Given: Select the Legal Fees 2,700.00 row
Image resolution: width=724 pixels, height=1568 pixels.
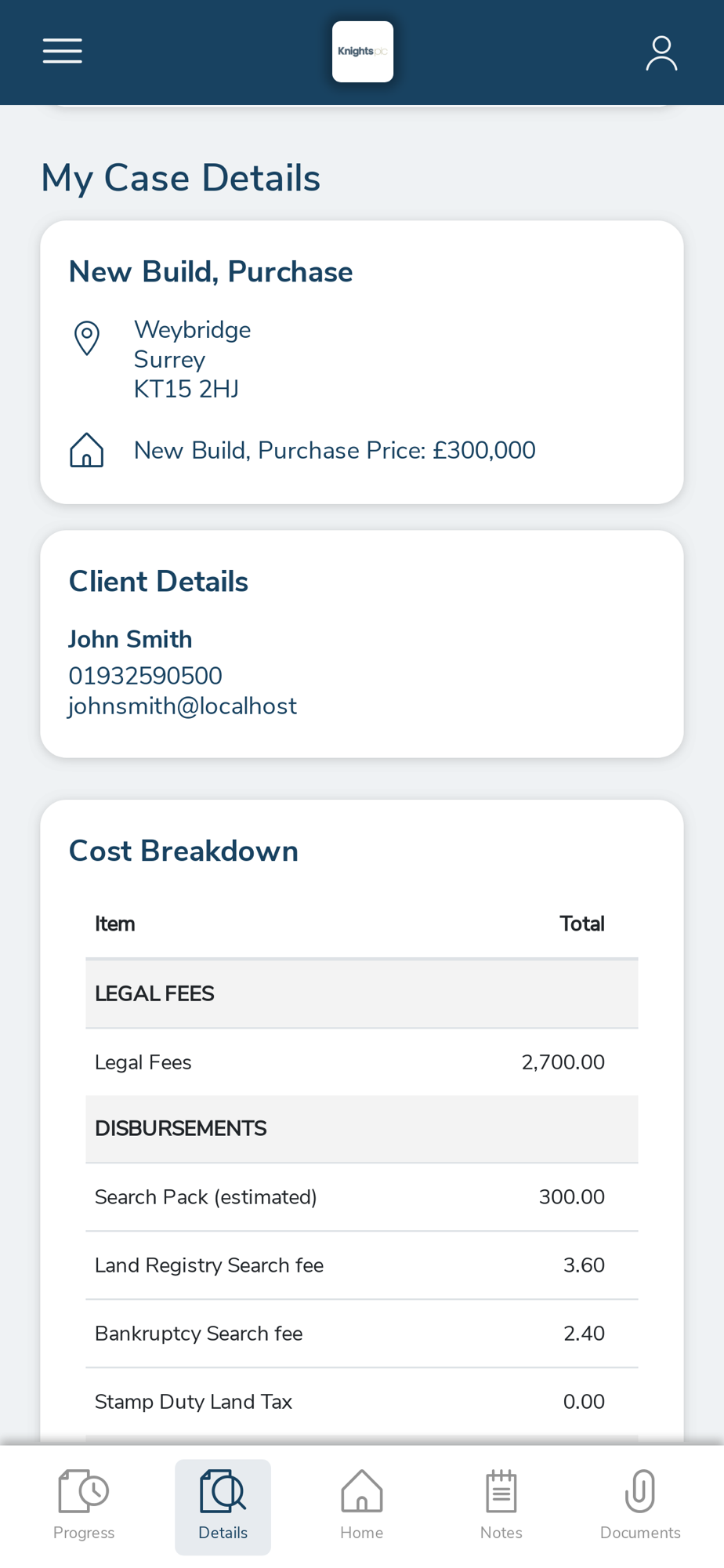Looking at the screenshot, I should pyautogui.click(x=362, y=1062).
